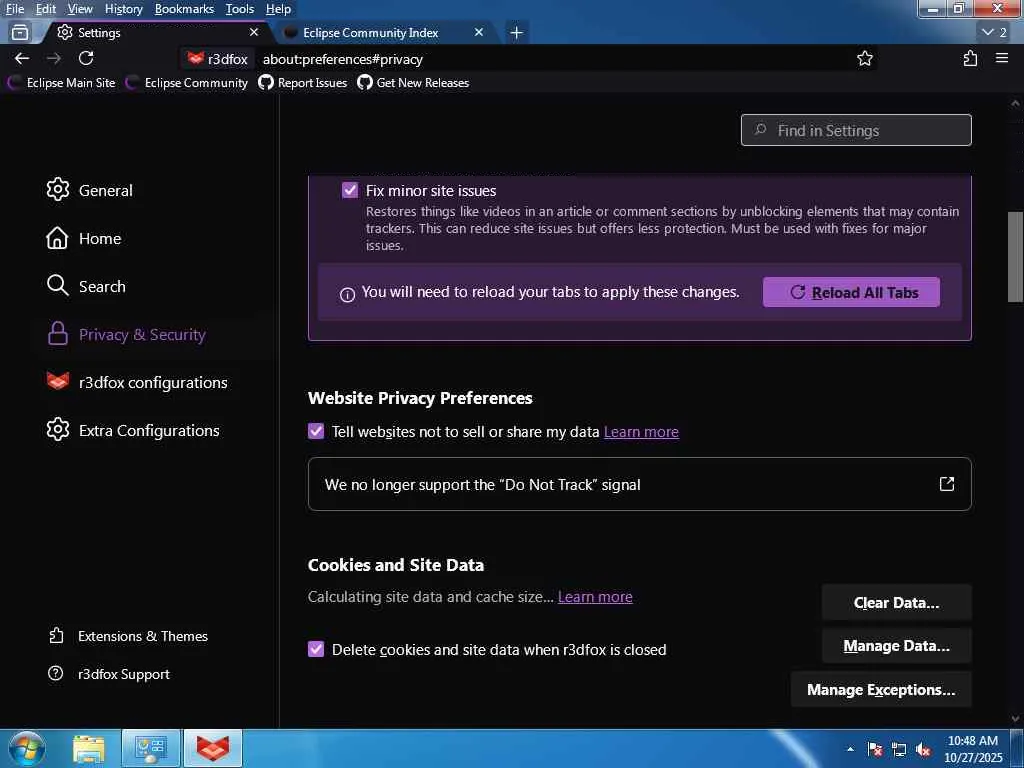The width and height of the screenshot is (1024, 768).
Task: Click the settings page vertical scrollbar thumb
Action: [x=1016, y=256]
